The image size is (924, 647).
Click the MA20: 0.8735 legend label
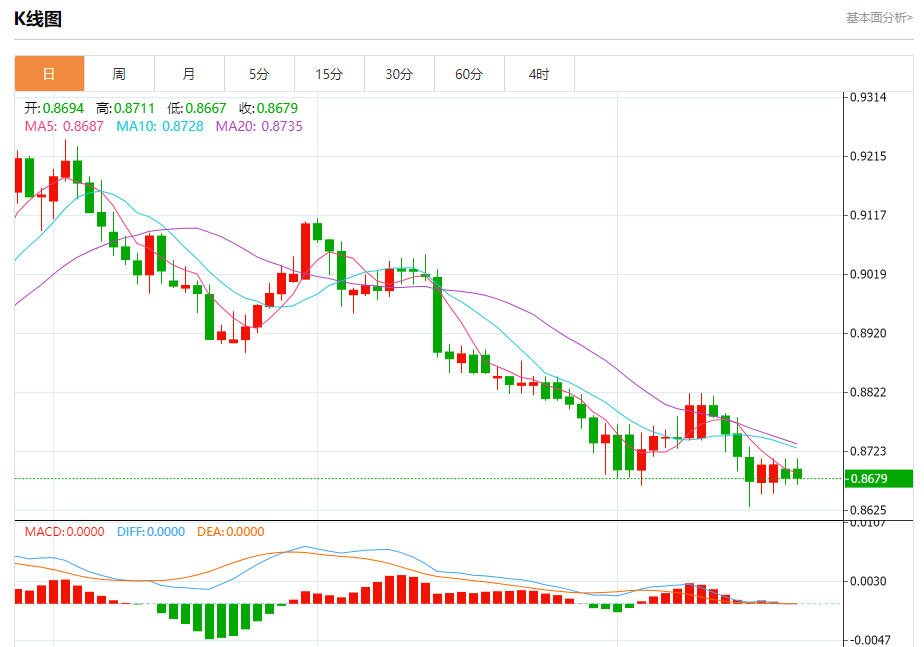[x=259, y=126]
